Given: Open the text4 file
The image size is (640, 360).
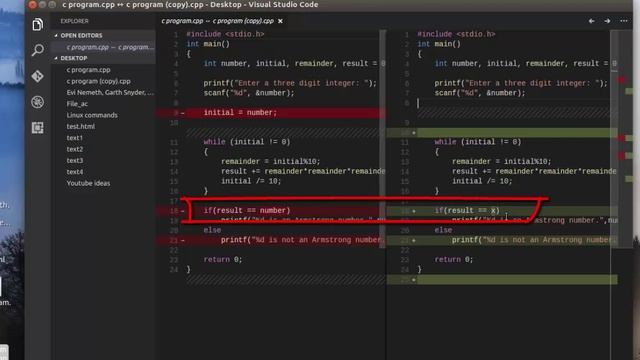Looking at the screenshot, I should click(75, 172).
